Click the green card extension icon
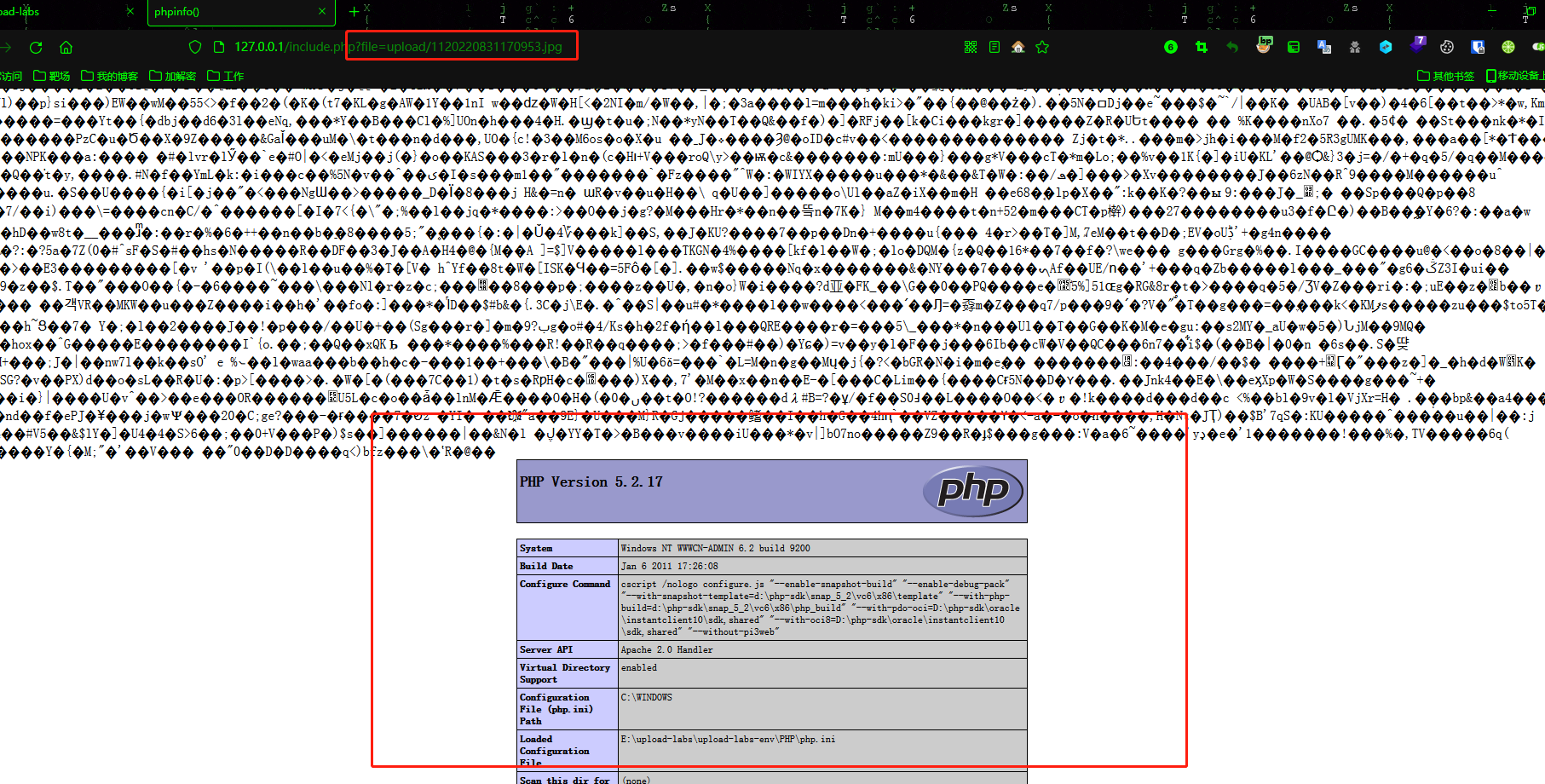Screen dimensions: 1545x784 coord(1294,47)
